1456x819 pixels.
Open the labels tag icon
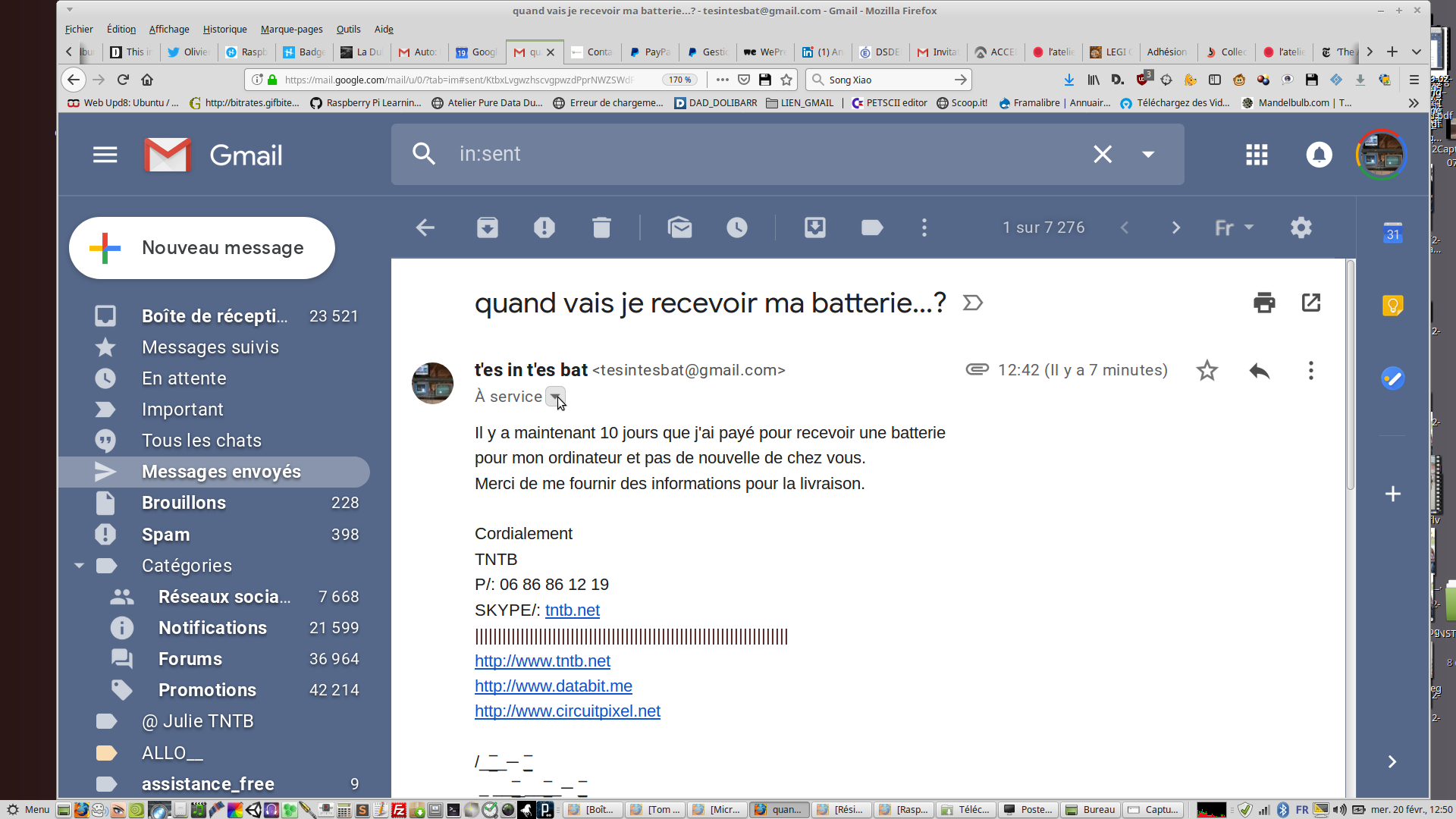tap(872, 227)
